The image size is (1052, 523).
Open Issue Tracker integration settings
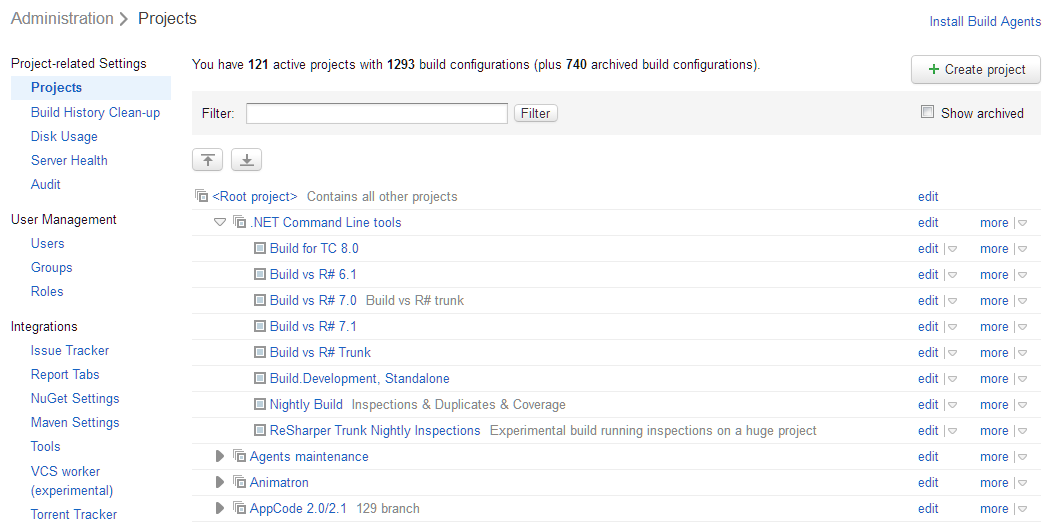70,351
